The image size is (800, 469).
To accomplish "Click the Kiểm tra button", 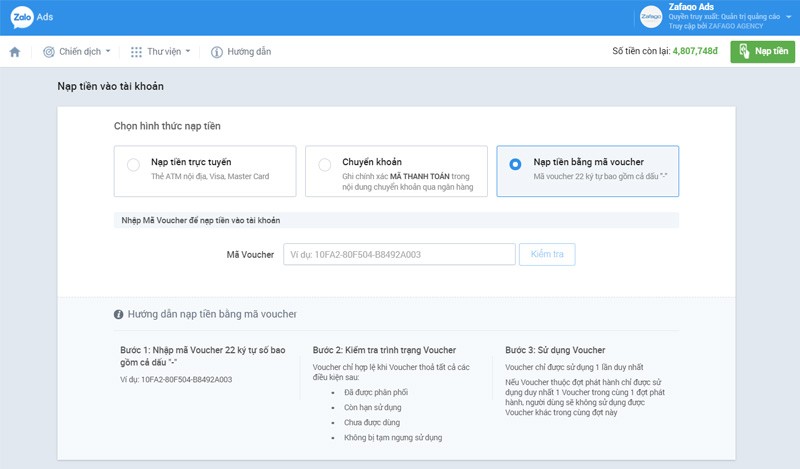I will tap(547, 254).
